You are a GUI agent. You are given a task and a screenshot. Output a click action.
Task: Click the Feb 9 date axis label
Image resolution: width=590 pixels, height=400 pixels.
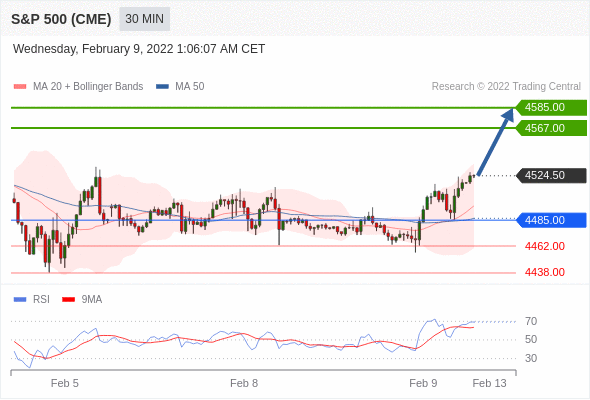click(x=423, y=383)
